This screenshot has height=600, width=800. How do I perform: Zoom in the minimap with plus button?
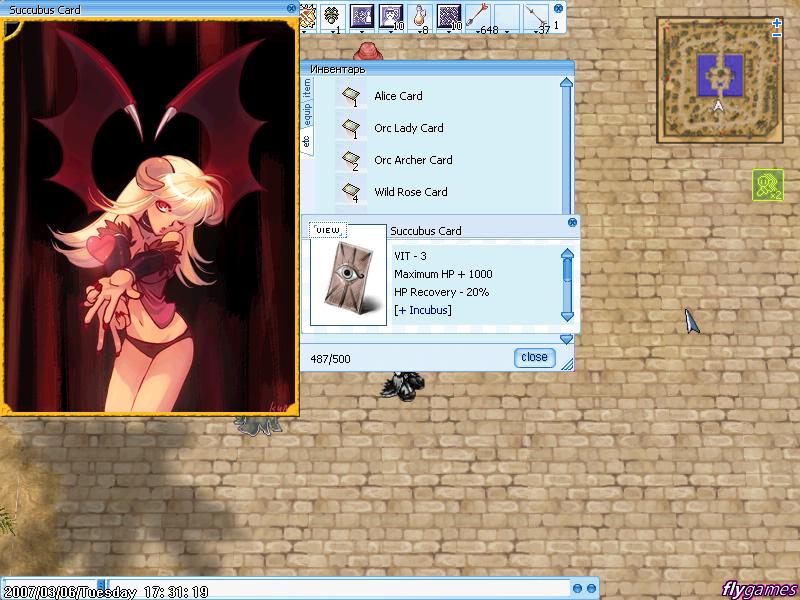click(x=777, y=23)
